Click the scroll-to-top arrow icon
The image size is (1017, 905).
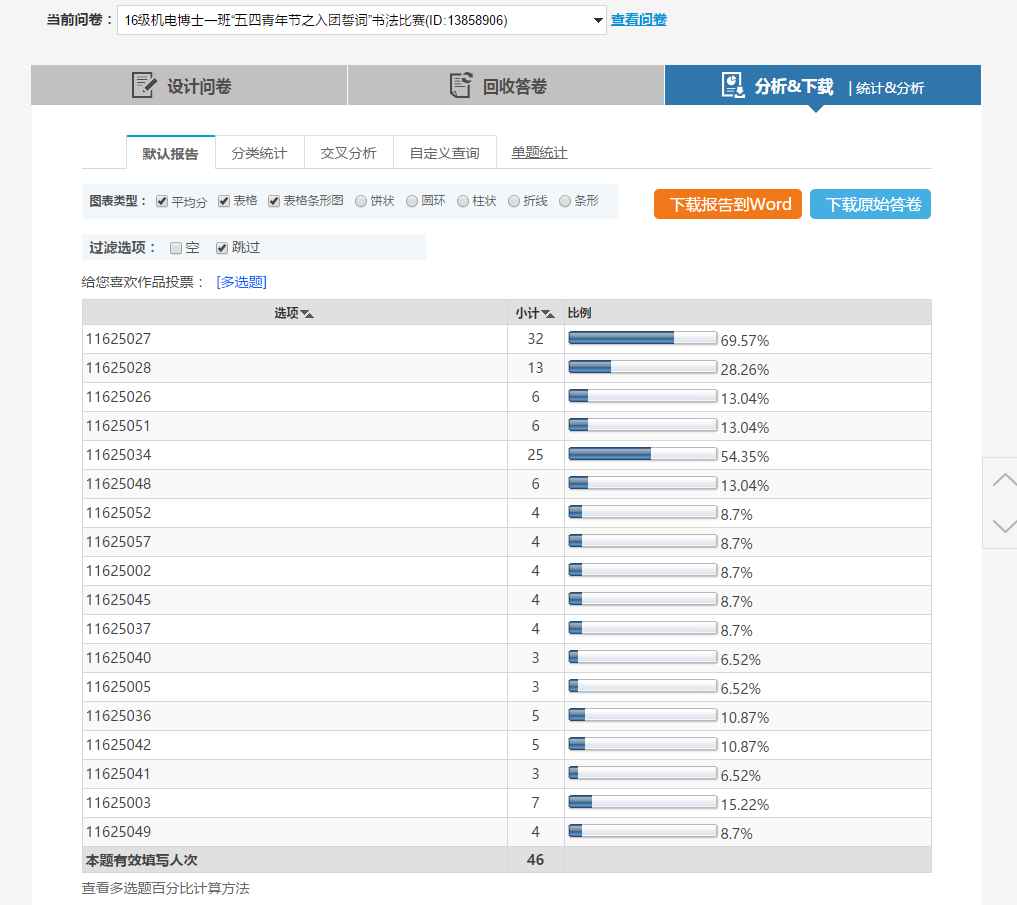1003,480
